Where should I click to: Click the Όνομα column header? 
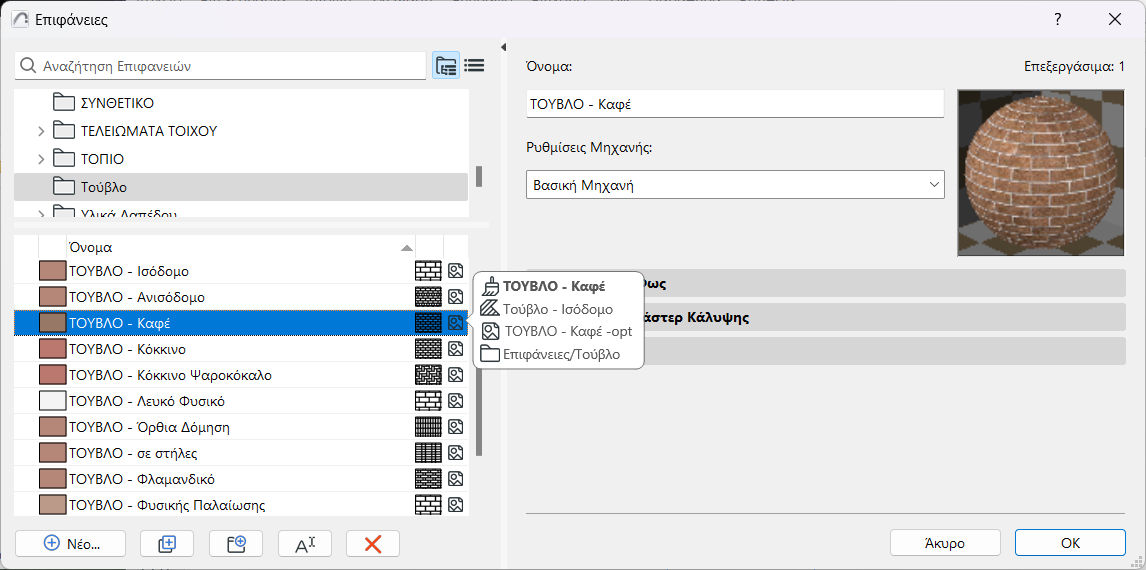[240, 248]
